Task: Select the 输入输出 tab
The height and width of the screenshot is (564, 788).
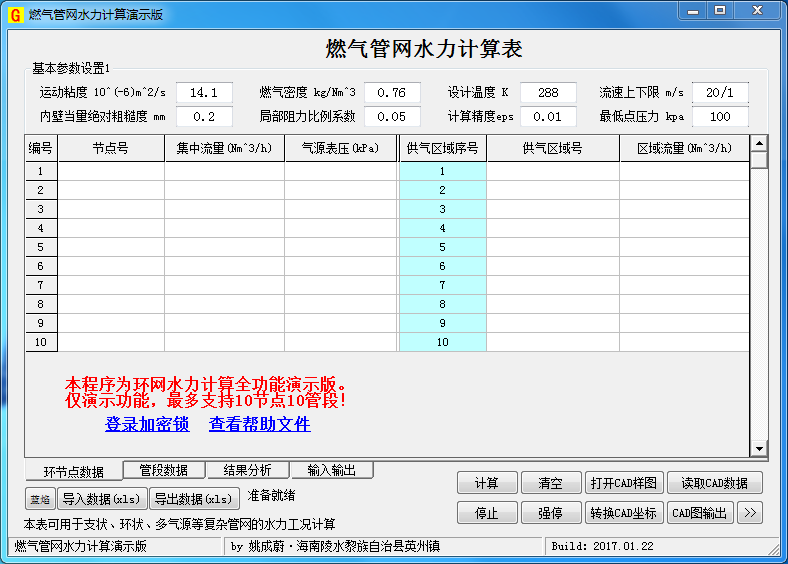Action: pyautogui.click(x=331, y=470)
